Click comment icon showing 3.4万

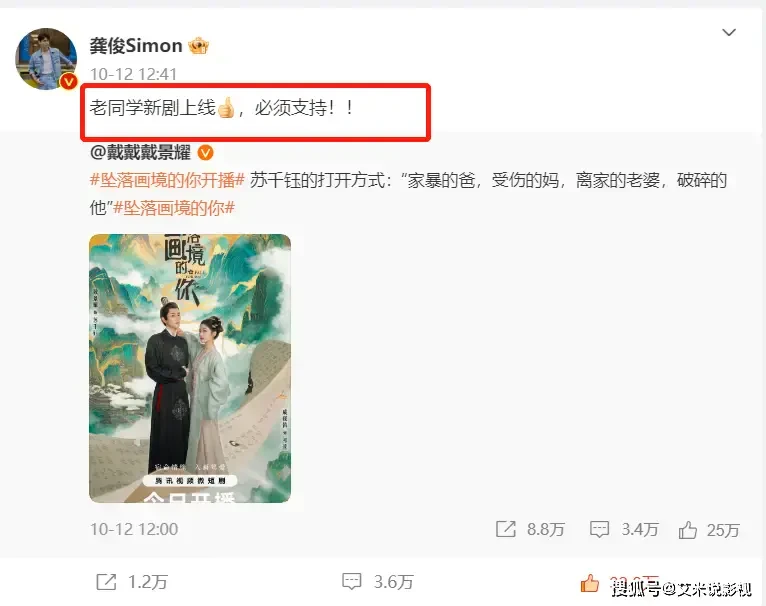pyautogui.click(x=599, y=529)
